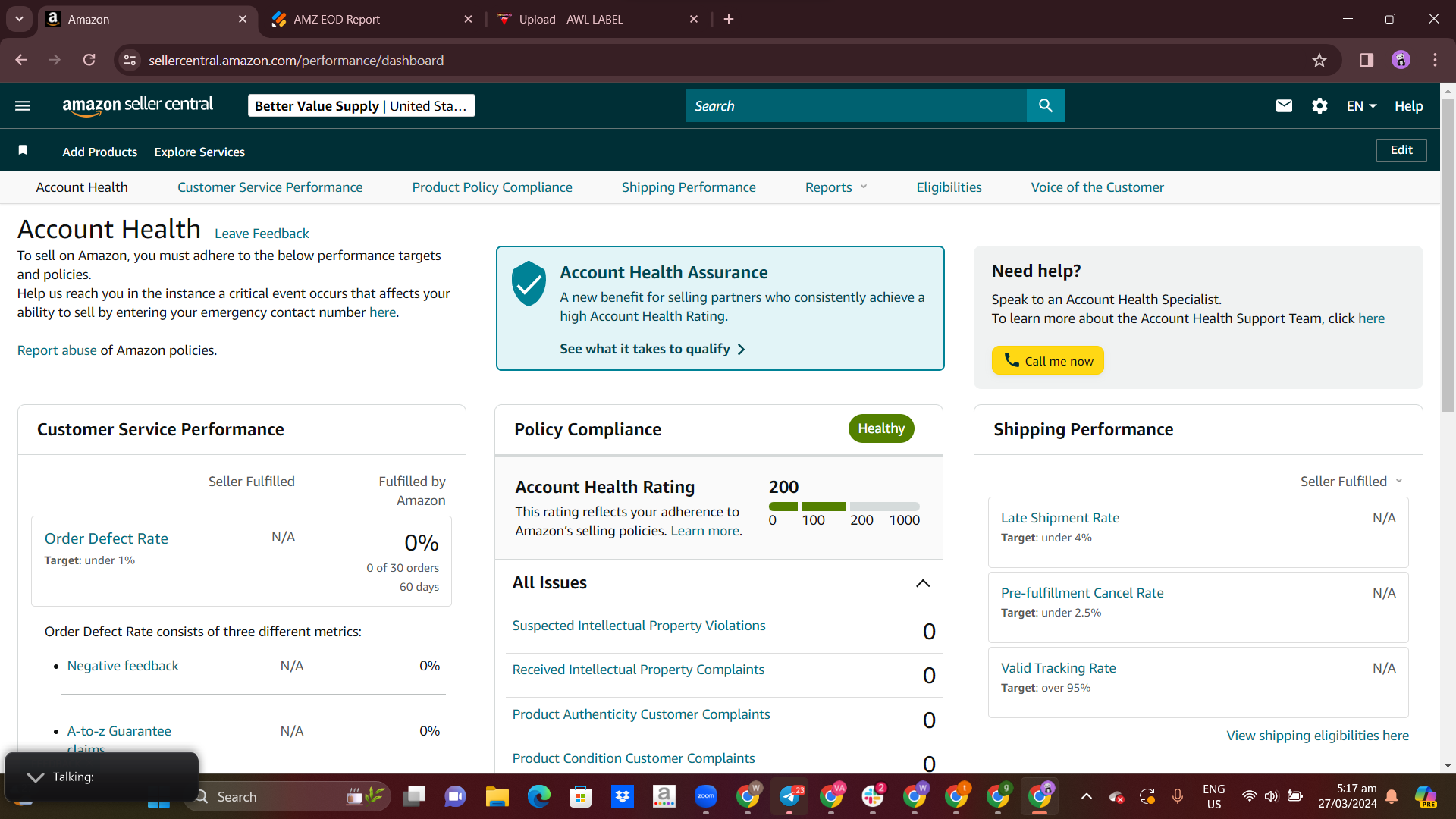
Task: Open the Eligibilities tab
Action: pos(949,187)
